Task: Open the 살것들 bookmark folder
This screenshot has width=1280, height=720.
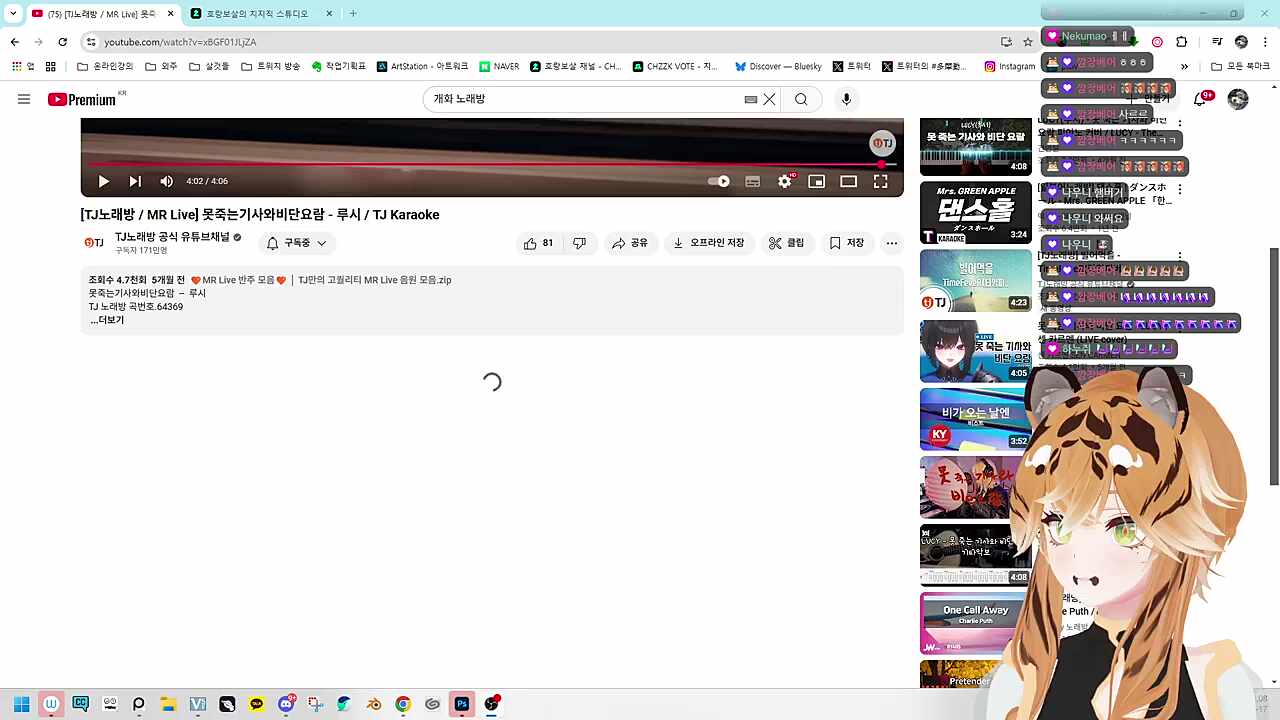Action: 209,67
